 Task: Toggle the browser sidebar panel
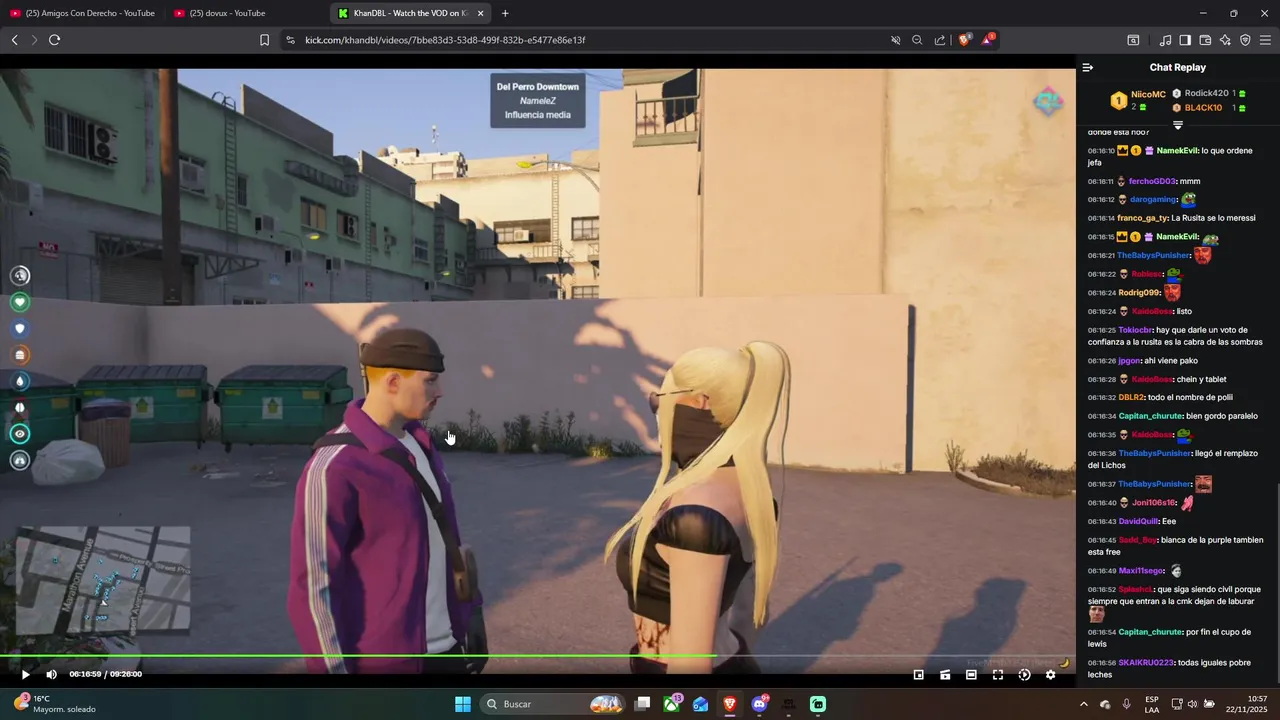(1185, 40)
